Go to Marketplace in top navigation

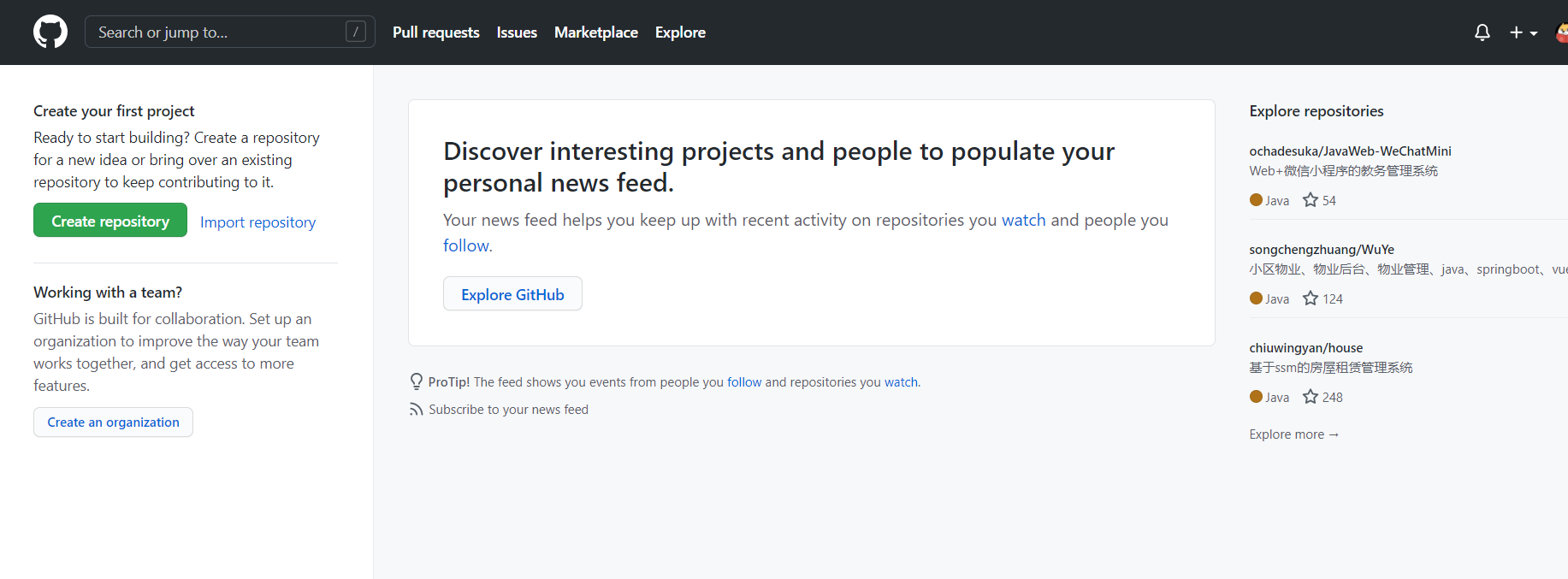[x=596, y=32]
